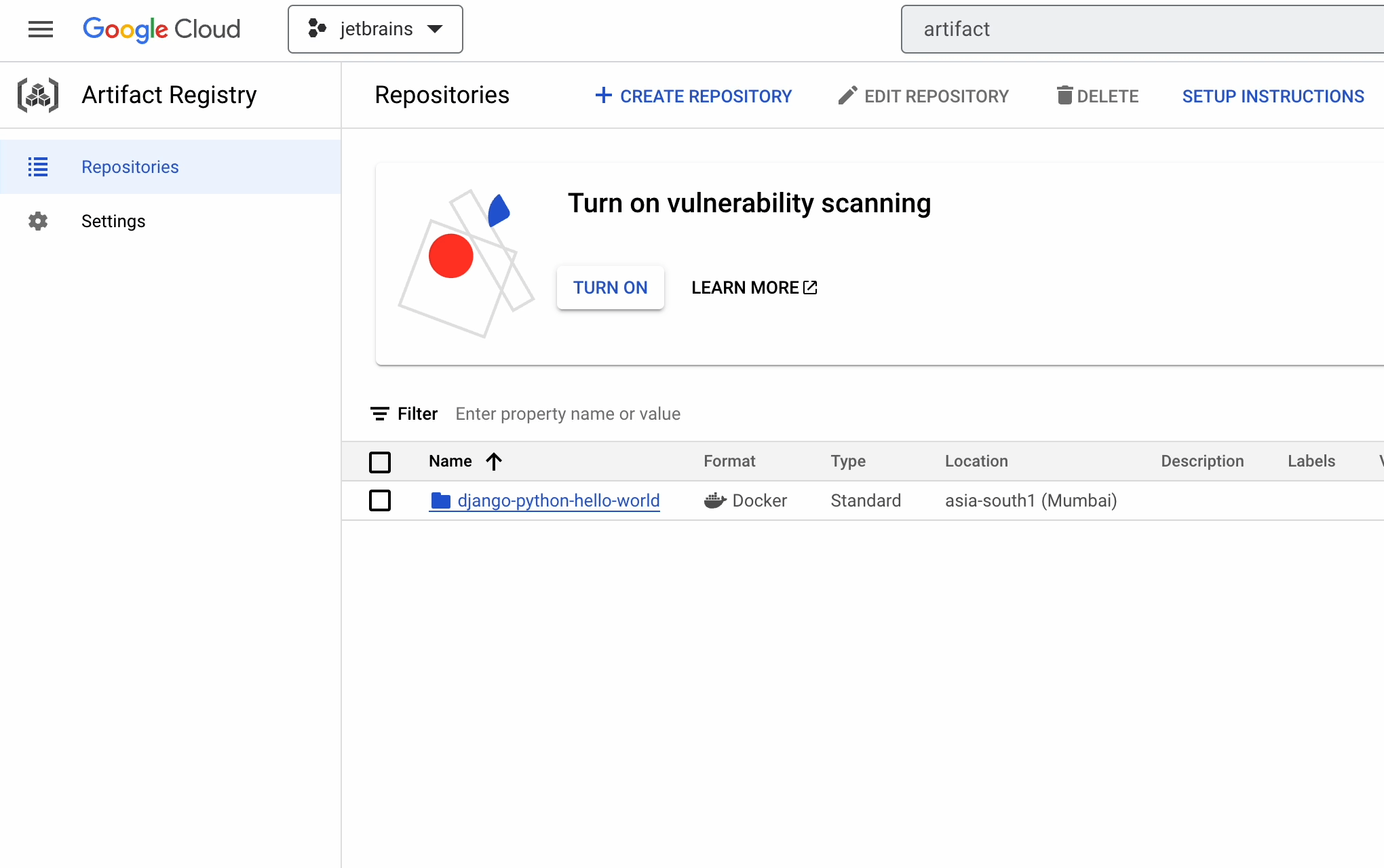Check the django-python-hello-world row checkbox
This screenshot has width=1384, height=868.
tap(380, 500)
